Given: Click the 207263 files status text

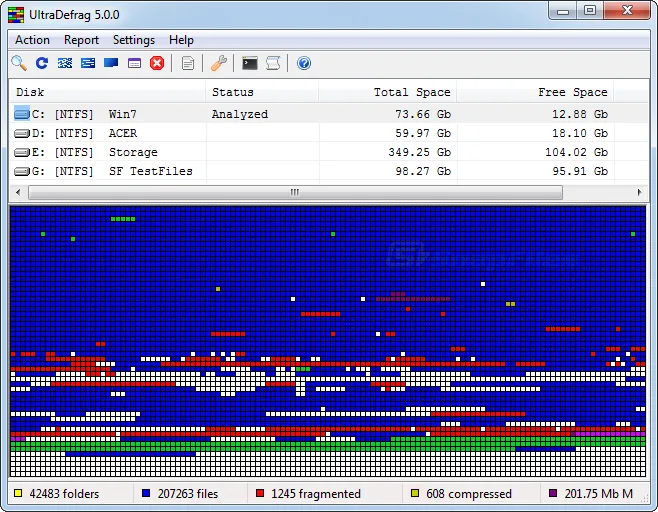Looking at the screenshot, I should pyautogui.click(x=188, y=494).
